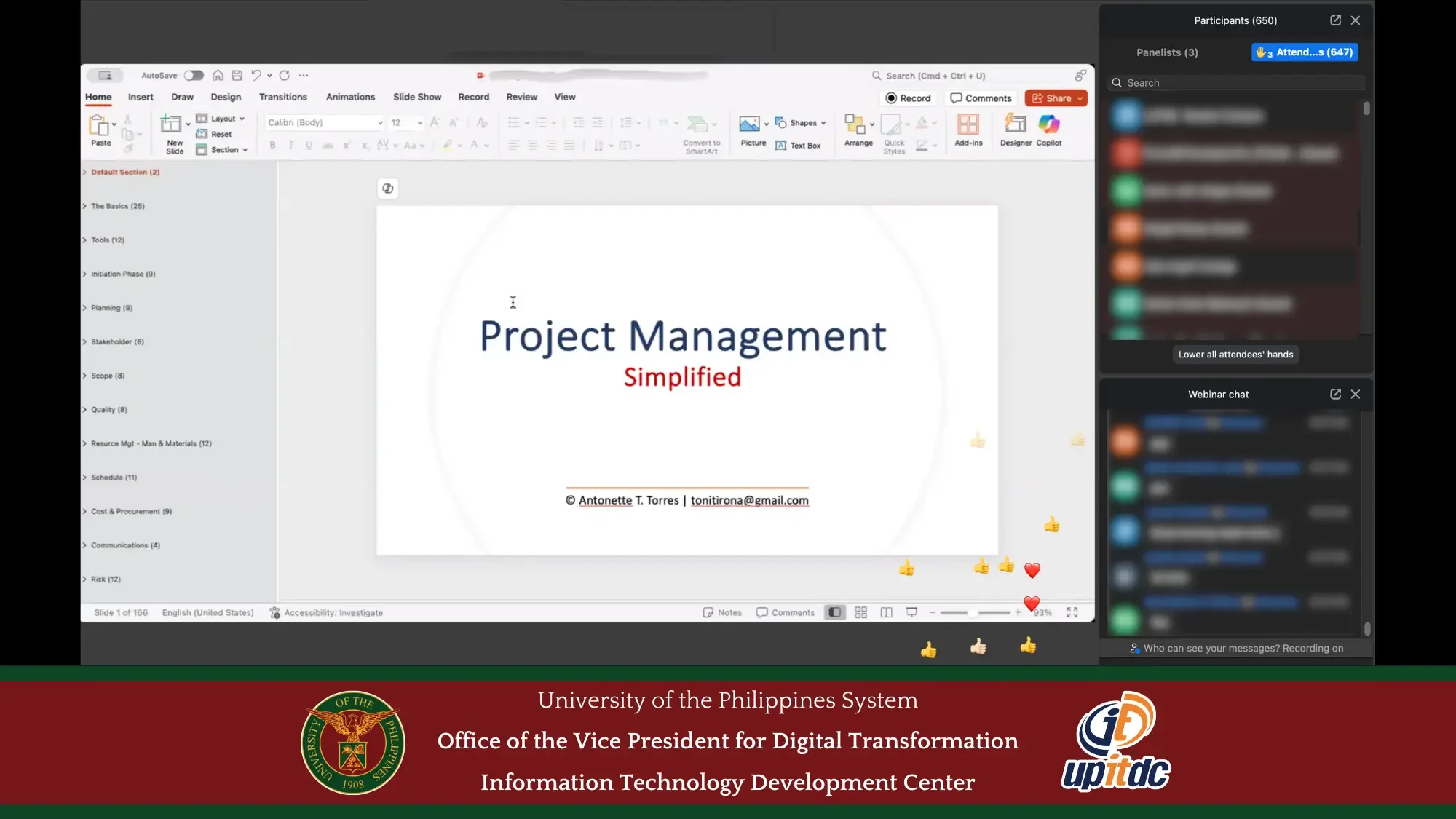1456x819 pixels.
Task: Toggle normal view button in status bar
Action: click(x=834, y=612)
